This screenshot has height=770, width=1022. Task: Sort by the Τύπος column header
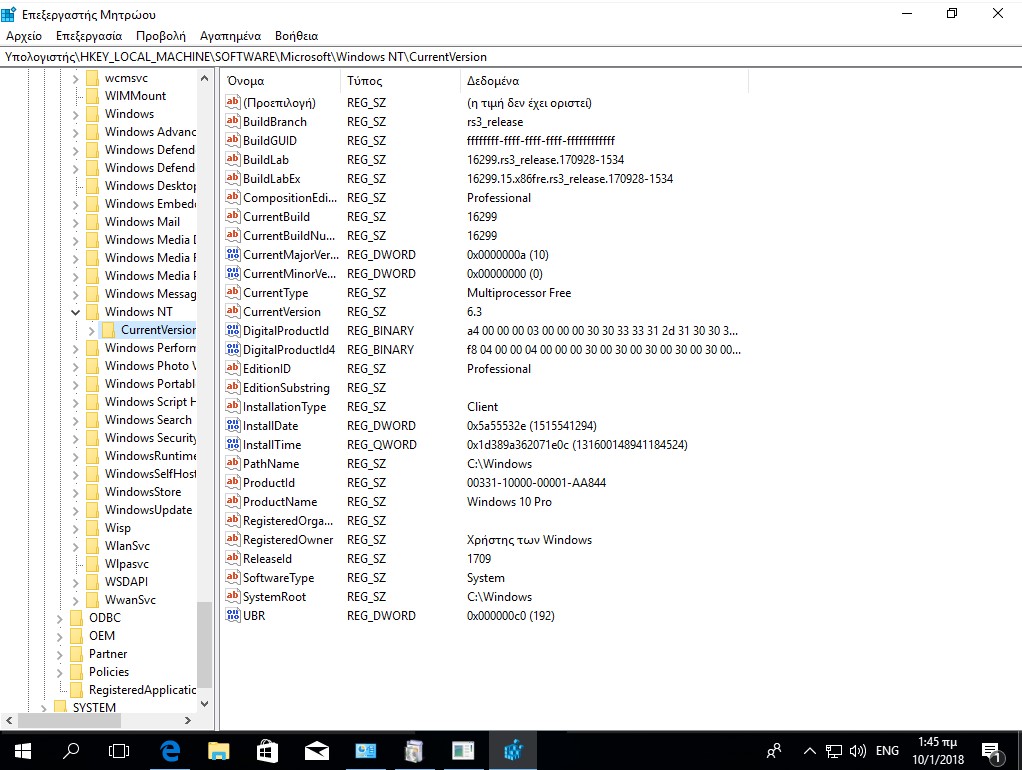(x=400, y=81)
